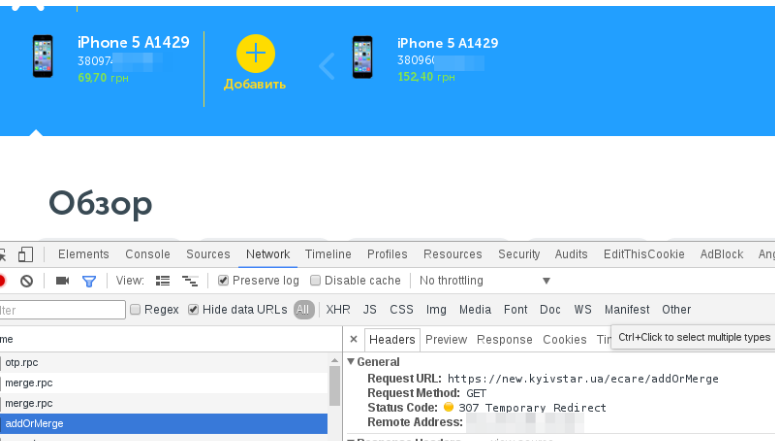Open the AdBlock tab
Image resolution: width=775 pixels, height=441 pixels.
click(x=722, y=254)
